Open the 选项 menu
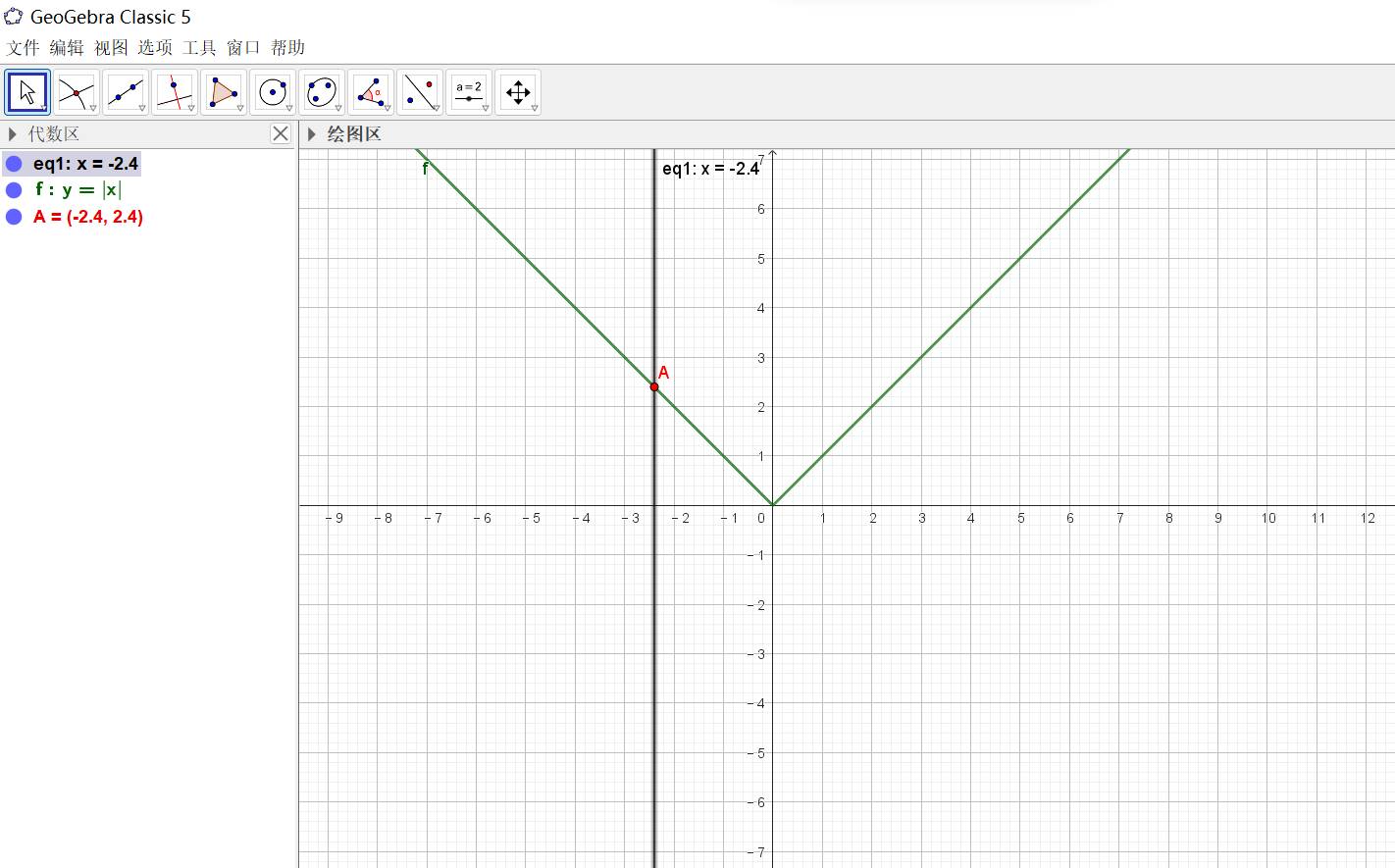Viewport: 1395px width, 868px height. [x=154, y=47]
